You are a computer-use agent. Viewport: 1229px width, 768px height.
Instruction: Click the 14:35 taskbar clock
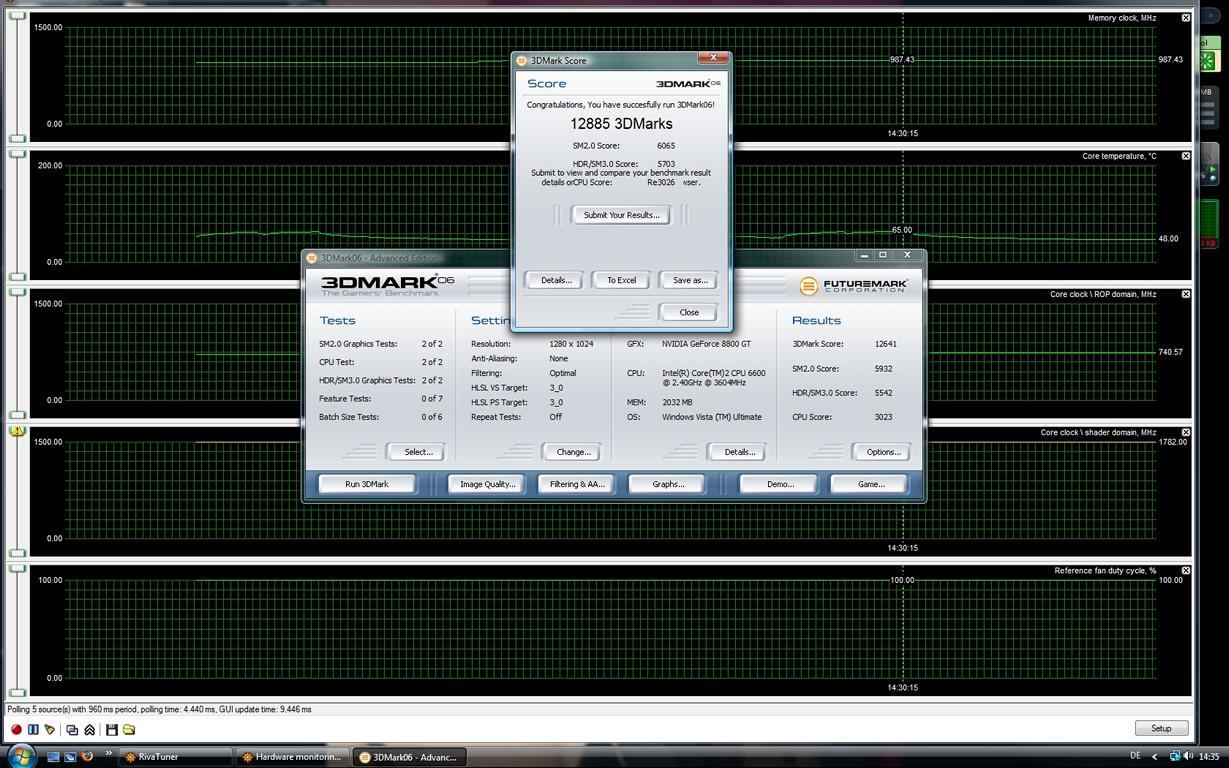[1208, 756]
